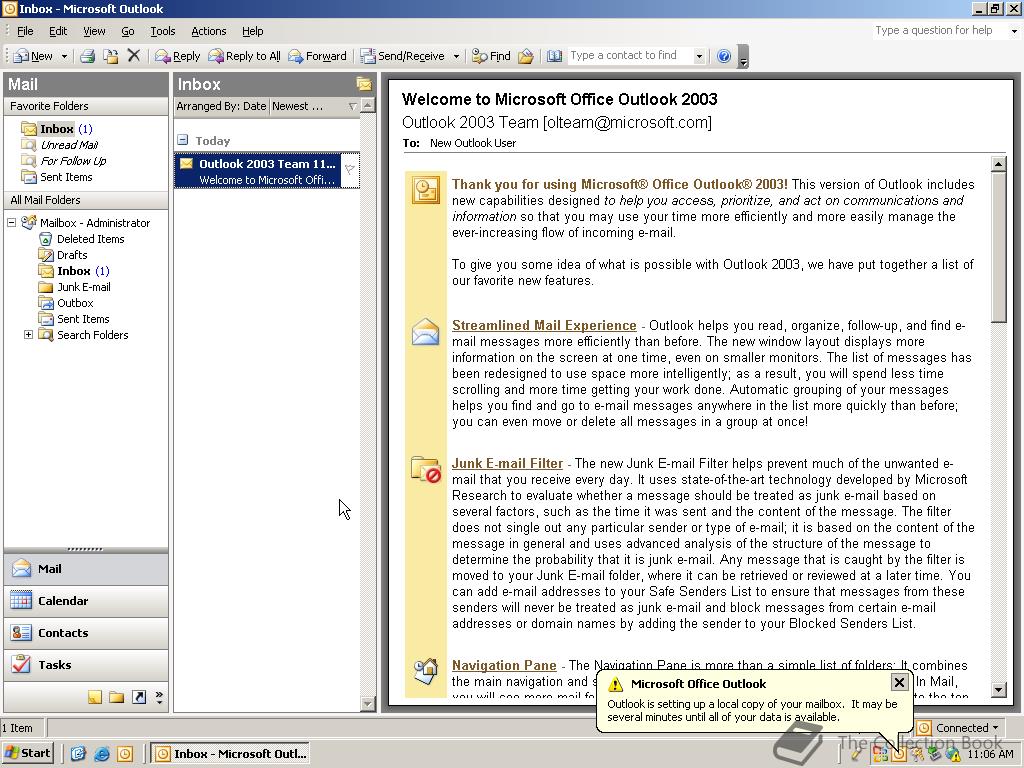Click the reading pane scrollbar down arrow
This screenshot has height=768, width=1024.
[998, 689]
